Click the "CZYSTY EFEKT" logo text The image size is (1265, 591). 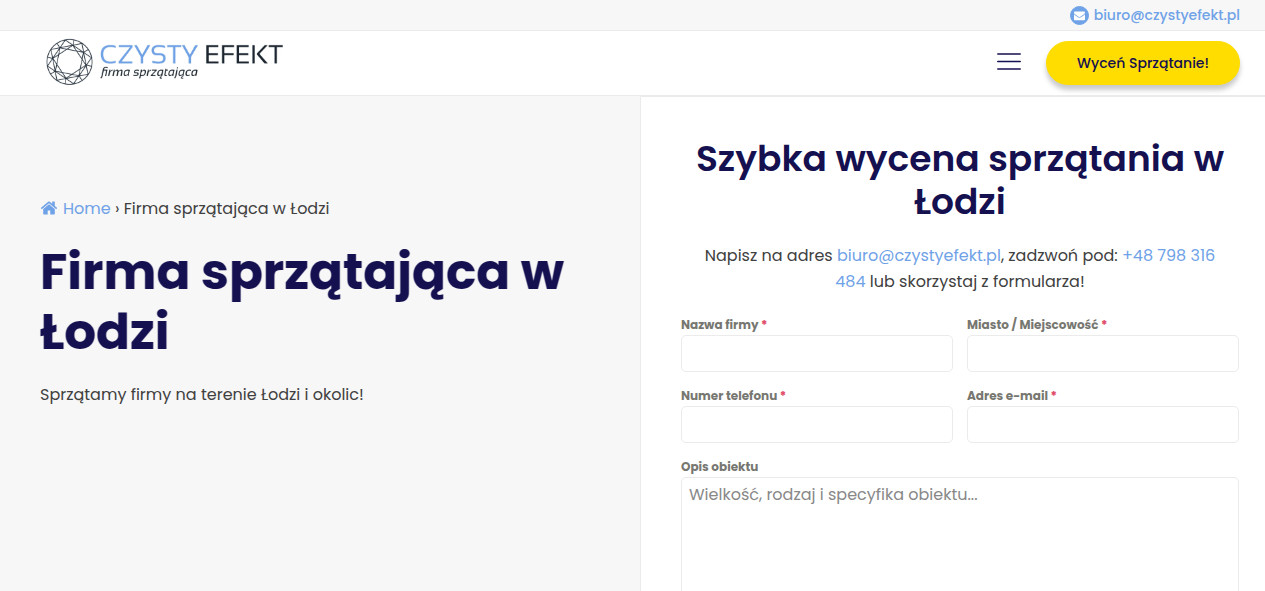click(191, 54)
